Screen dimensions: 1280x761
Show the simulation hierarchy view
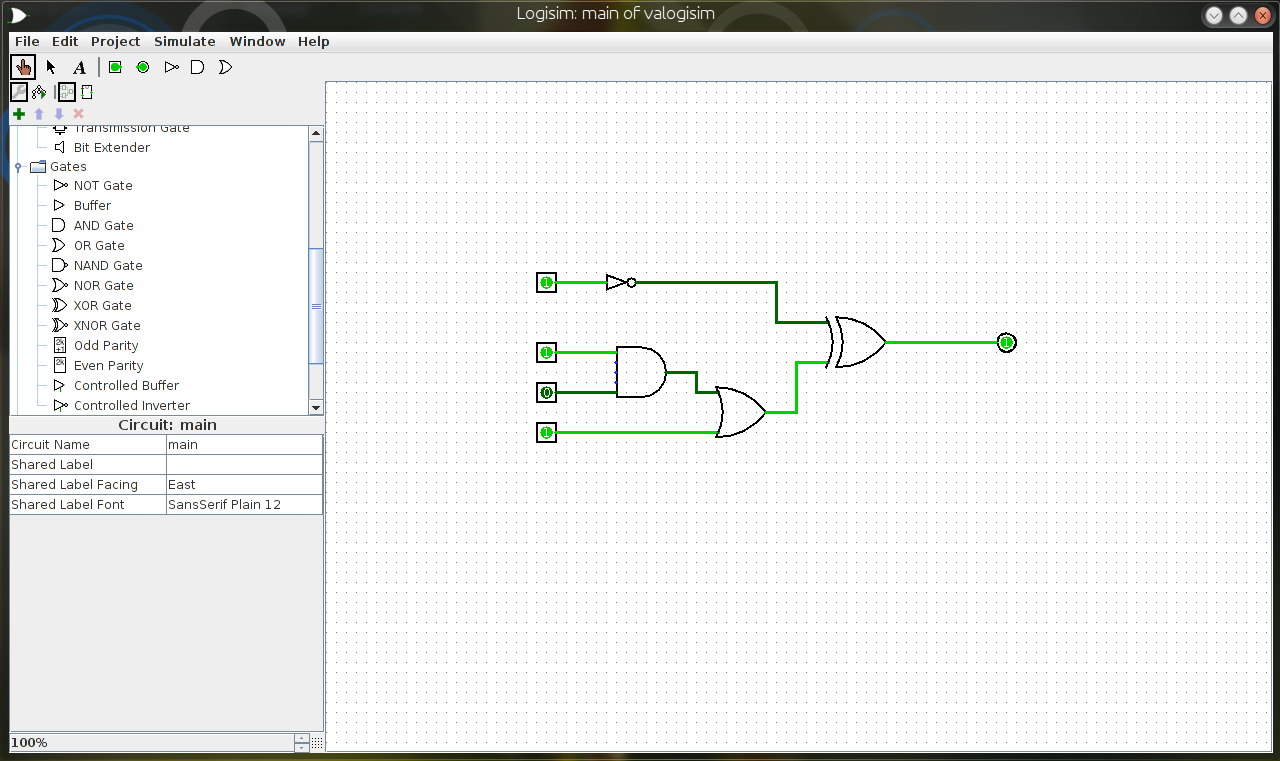pyautogui.click(x=39, y=92)
